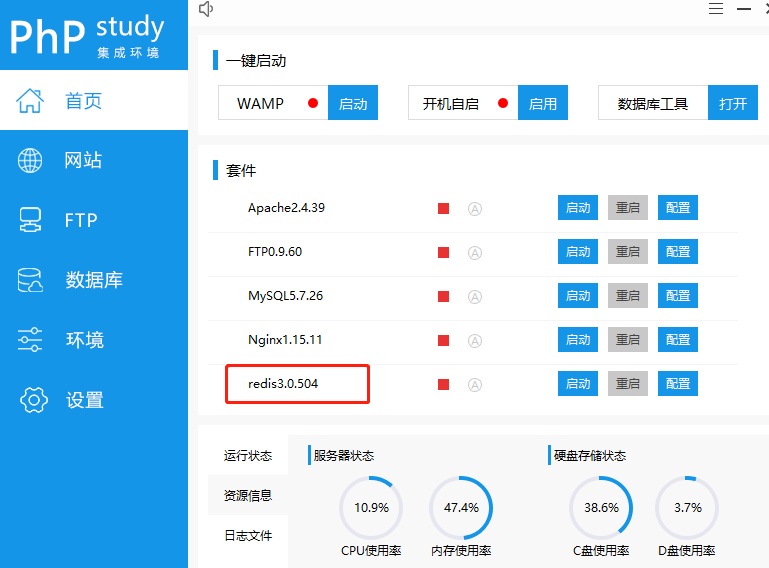Click the FTP server icon
The width and height of the screenshot is (769, 568).
coord(30,220)
